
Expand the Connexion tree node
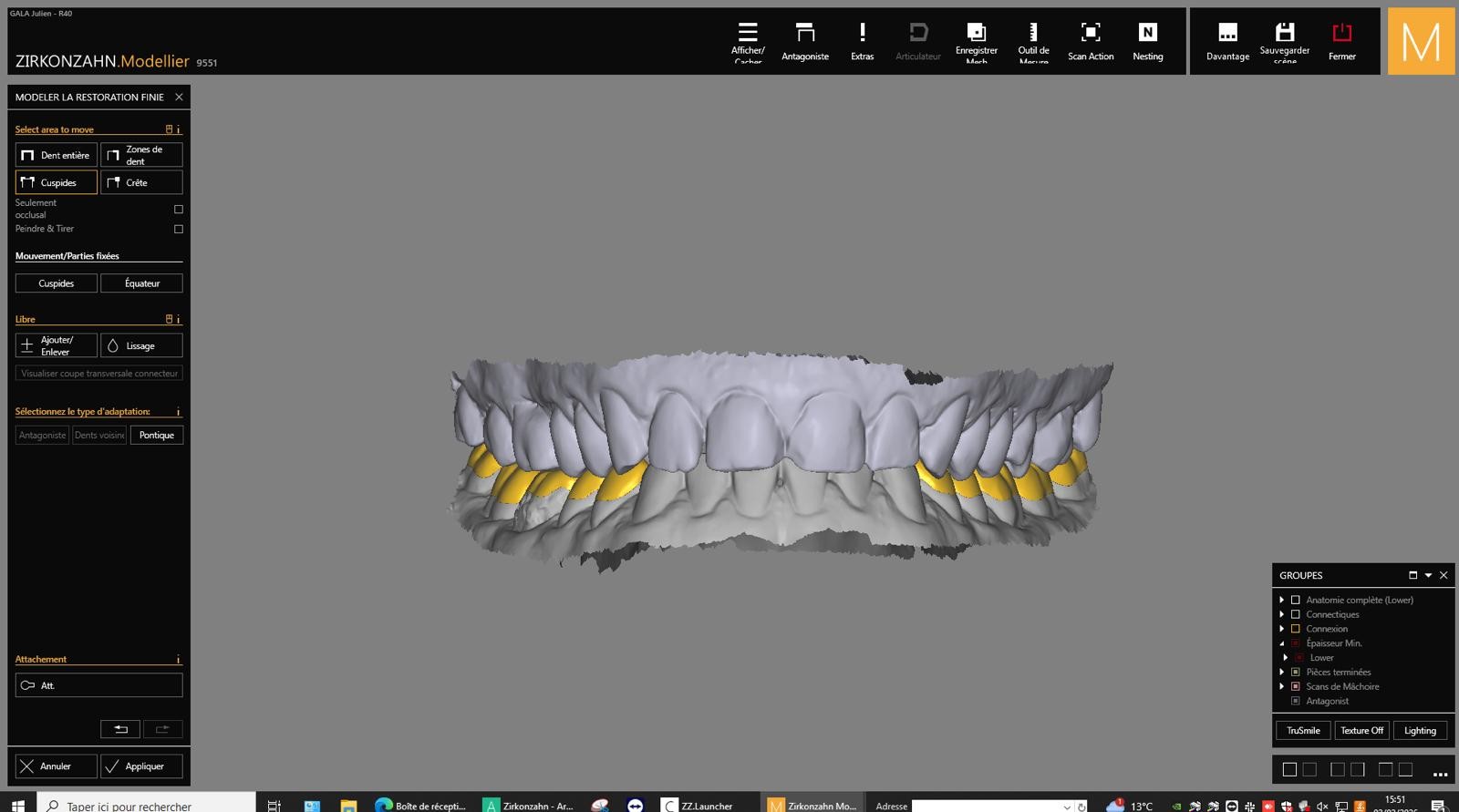pyautogui.click(x=1281, y=629)
